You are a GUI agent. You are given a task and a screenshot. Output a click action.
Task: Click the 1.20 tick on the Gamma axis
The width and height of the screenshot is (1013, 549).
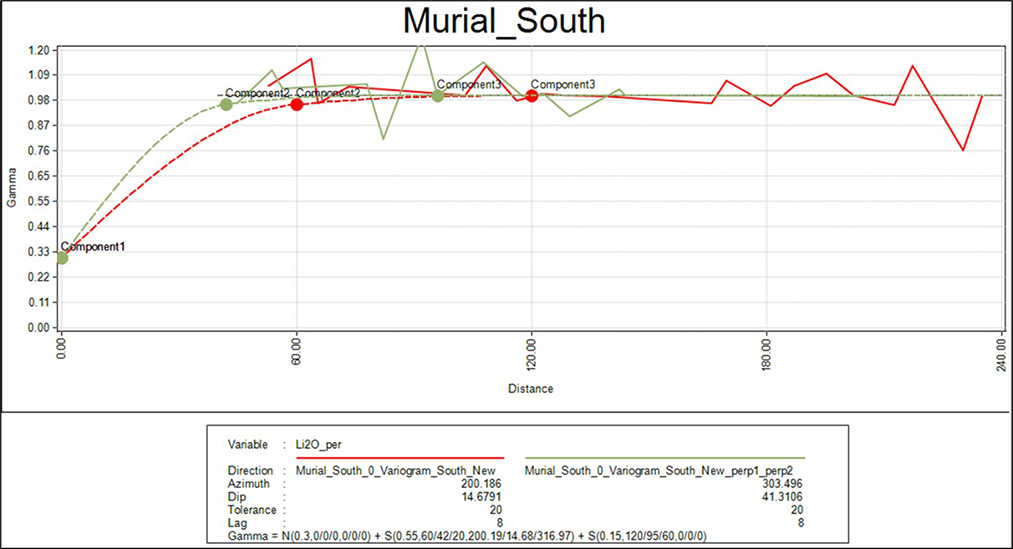tap(39, 50)
